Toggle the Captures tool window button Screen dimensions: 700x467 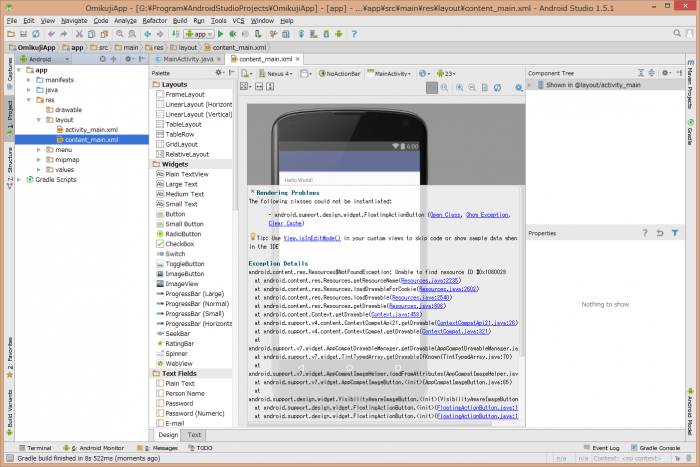9,73
